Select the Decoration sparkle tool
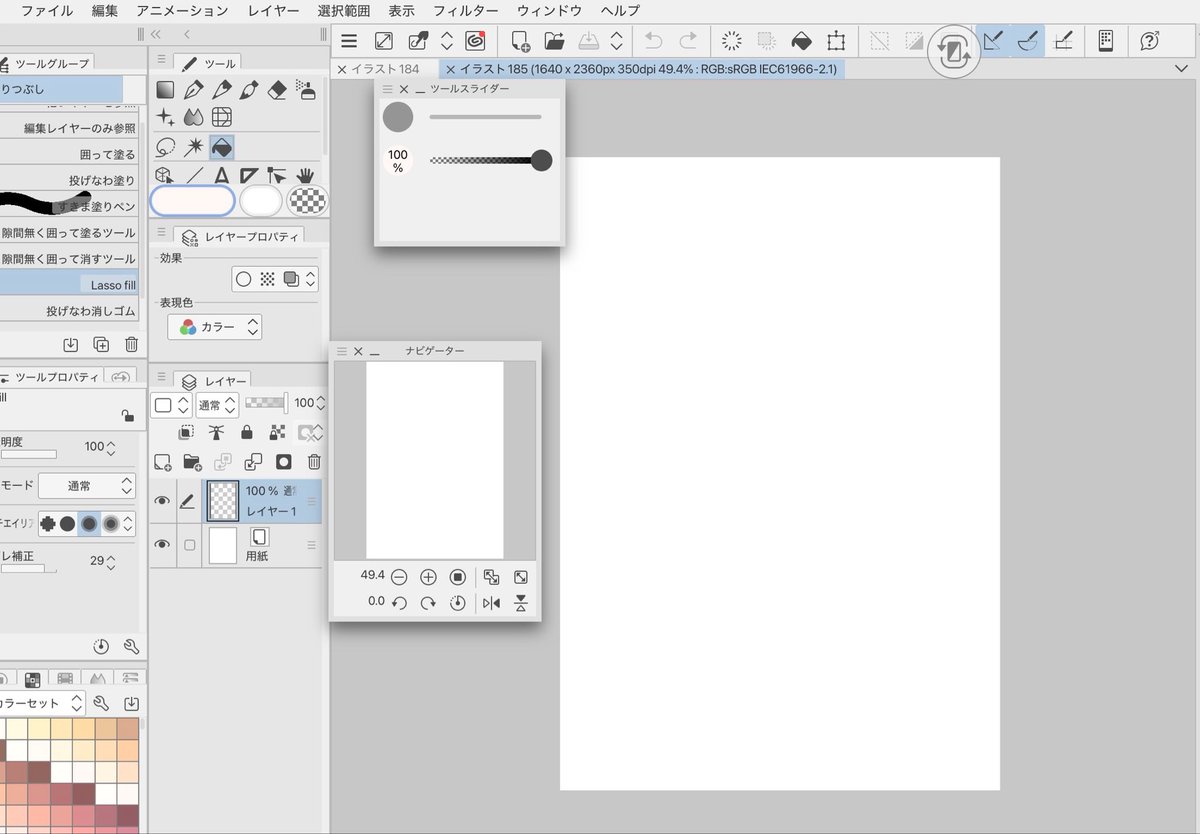Screen dimensions: 1200x834 pos(165,118)
